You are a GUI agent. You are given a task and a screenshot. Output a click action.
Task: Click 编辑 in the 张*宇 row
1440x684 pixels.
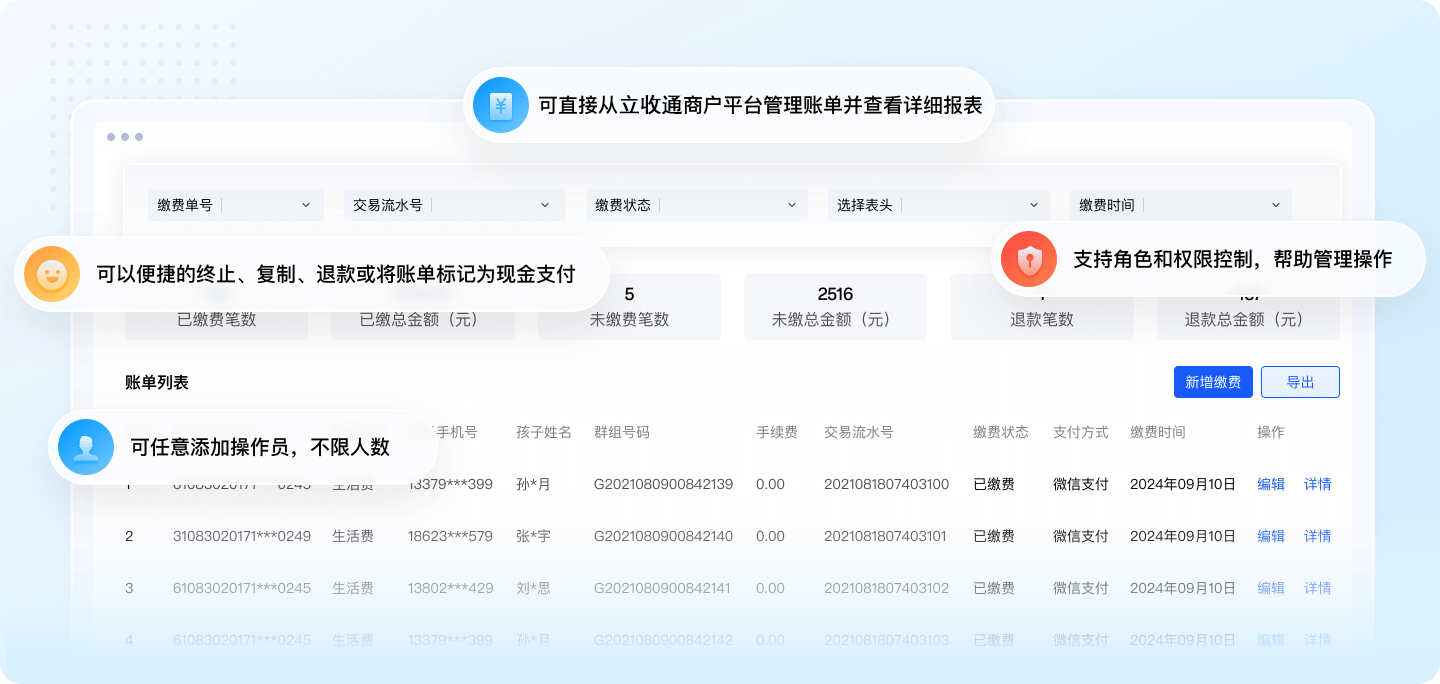click(1271, 536)
